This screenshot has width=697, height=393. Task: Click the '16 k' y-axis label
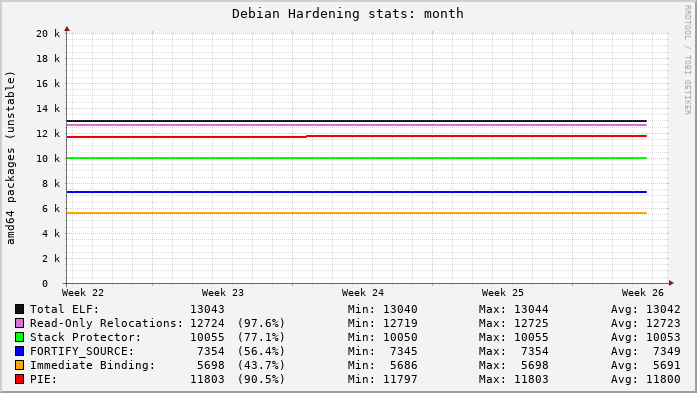click(48, 84)
